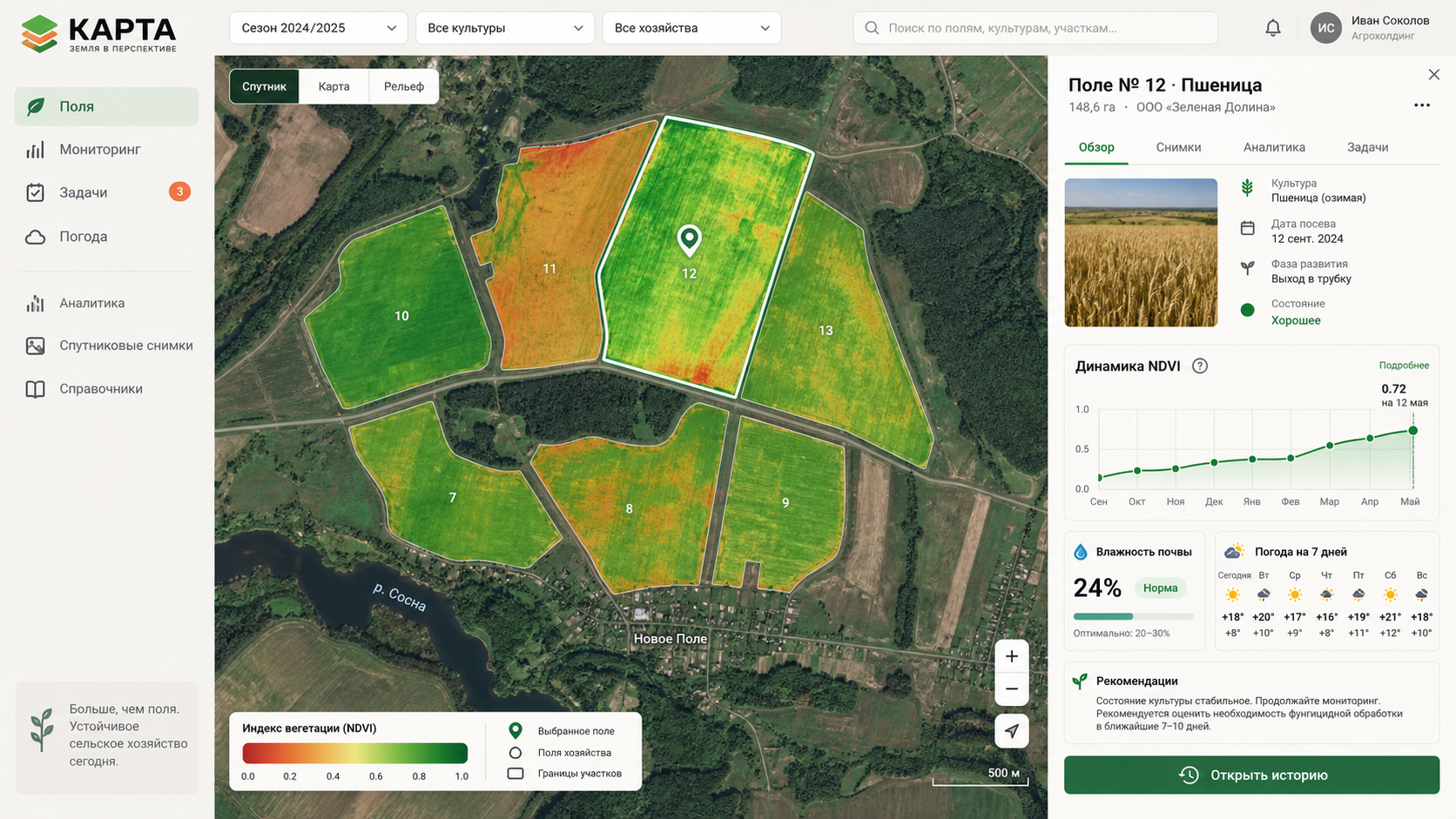Viewport: 1456px width, 819px height.
Task: Click the NDVI color gradient legend
Action: pyautogui.click(x=355, y=753)
